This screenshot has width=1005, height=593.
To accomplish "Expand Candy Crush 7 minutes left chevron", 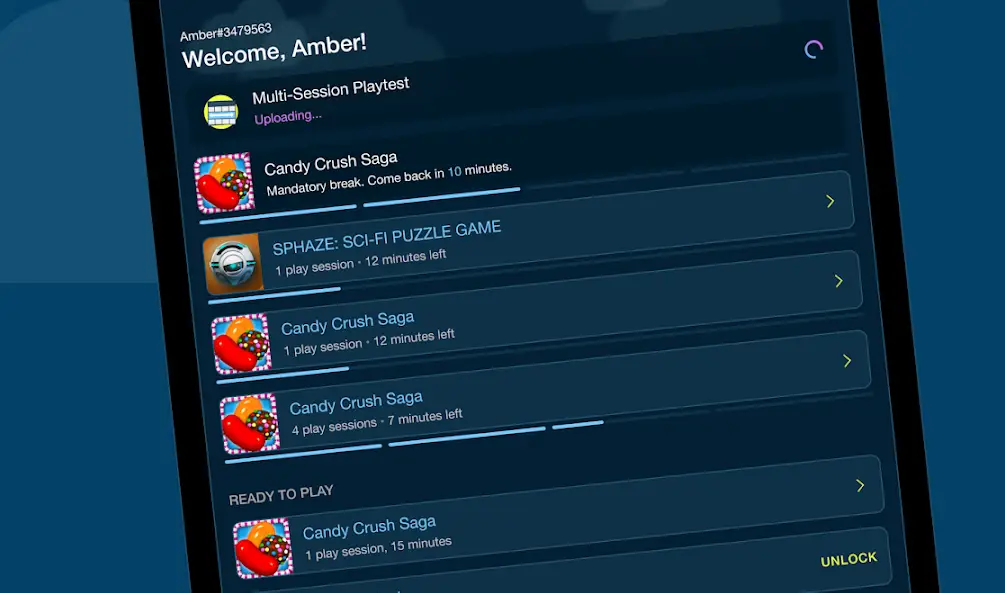I will 847,361.
